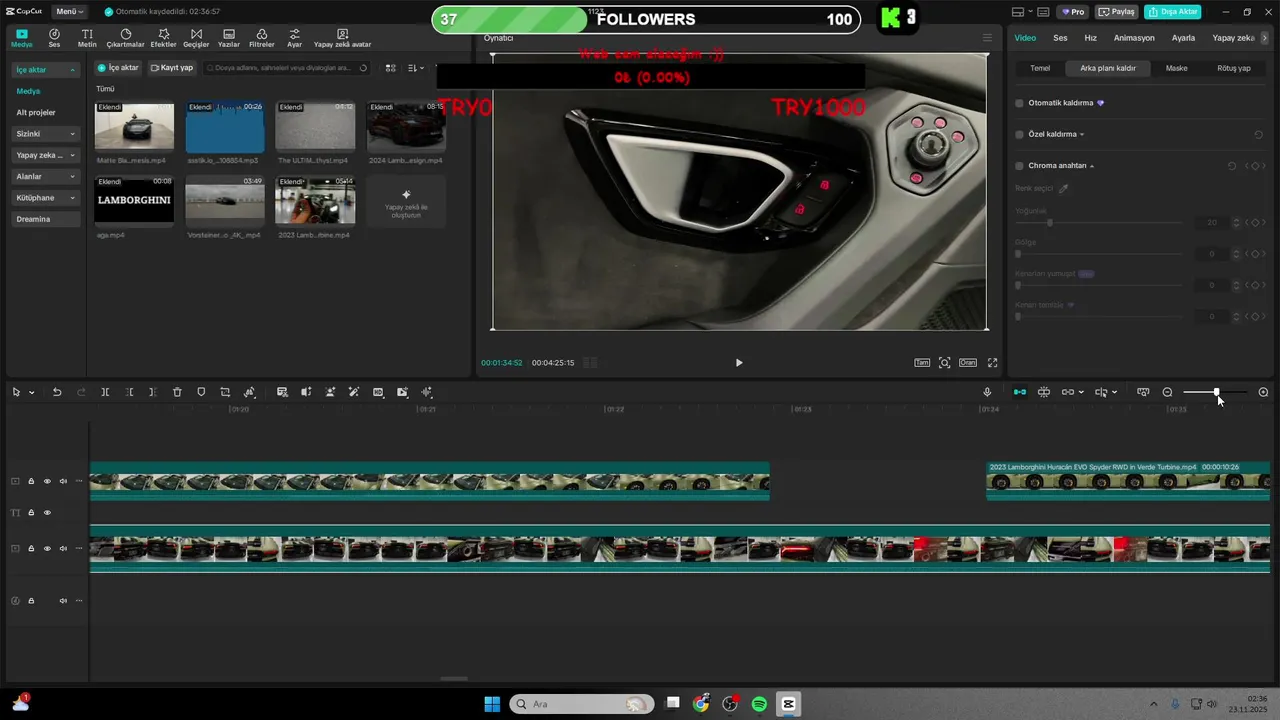Open the player menu hamburger icon

[987, 38]
